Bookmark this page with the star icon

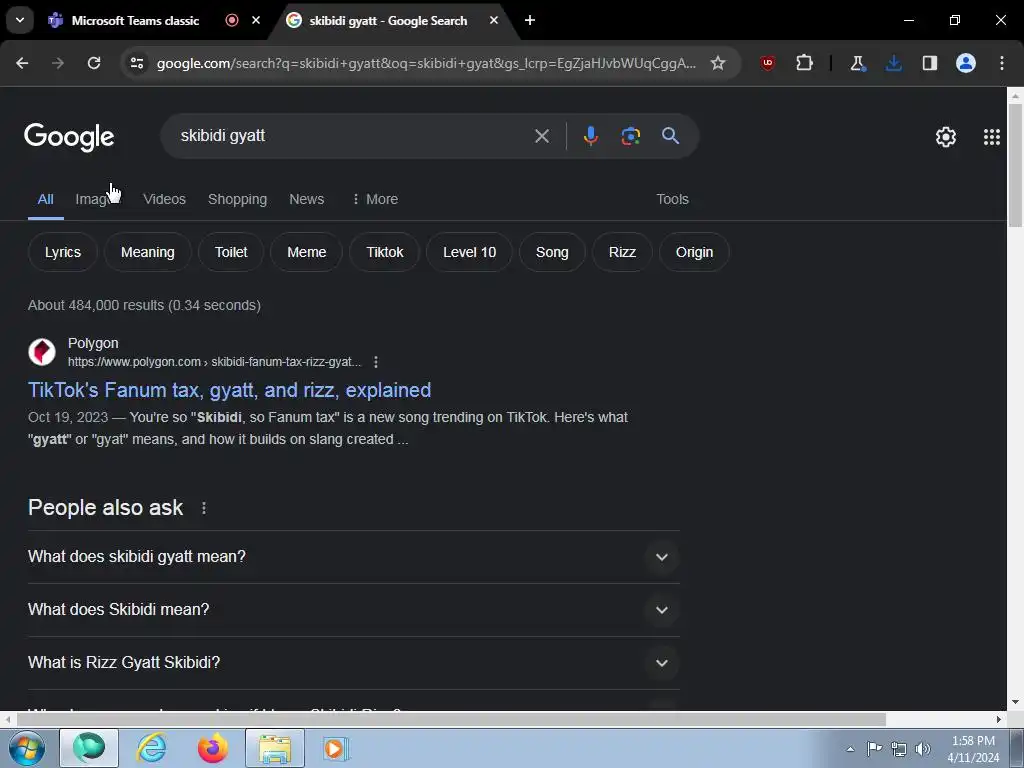[x=718, y=63]
